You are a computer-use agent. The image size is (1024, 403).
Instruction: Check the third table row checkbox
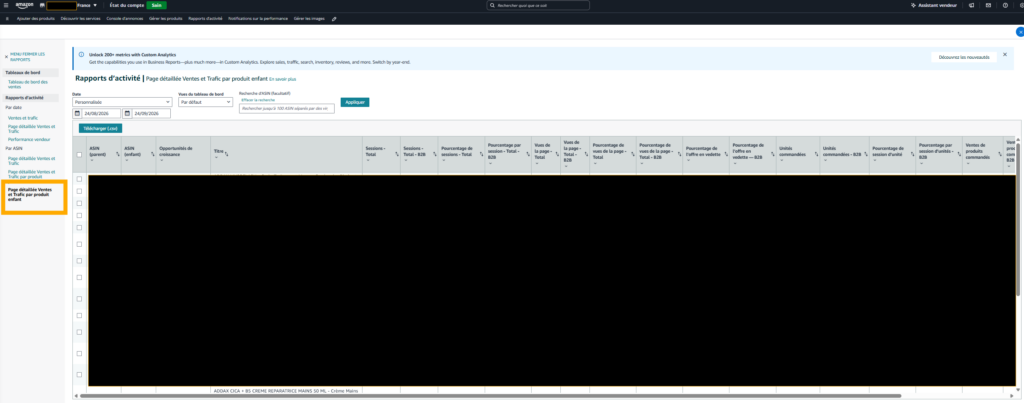point(79,203)
